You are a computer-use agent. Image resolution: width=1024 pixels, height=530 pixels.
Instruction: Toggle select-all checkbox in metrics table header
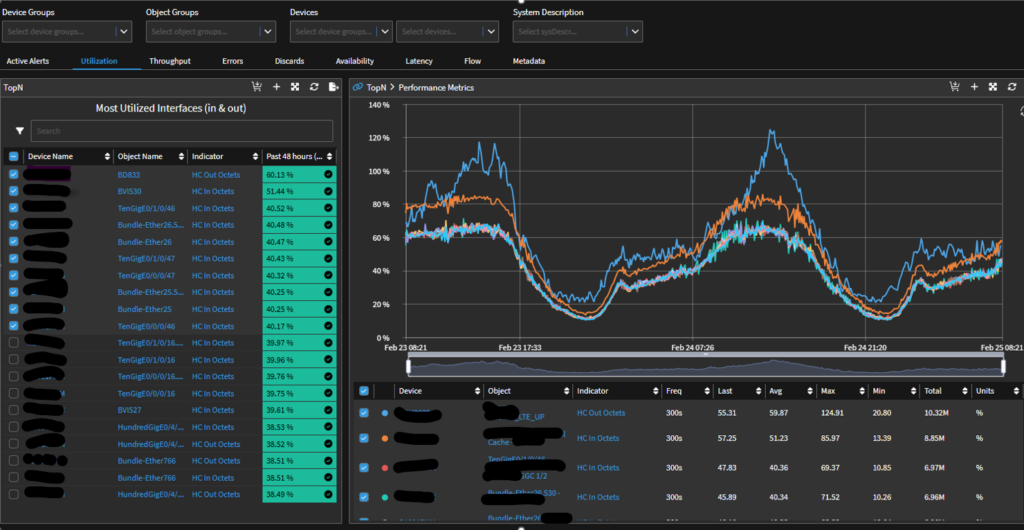coord(363,391)
